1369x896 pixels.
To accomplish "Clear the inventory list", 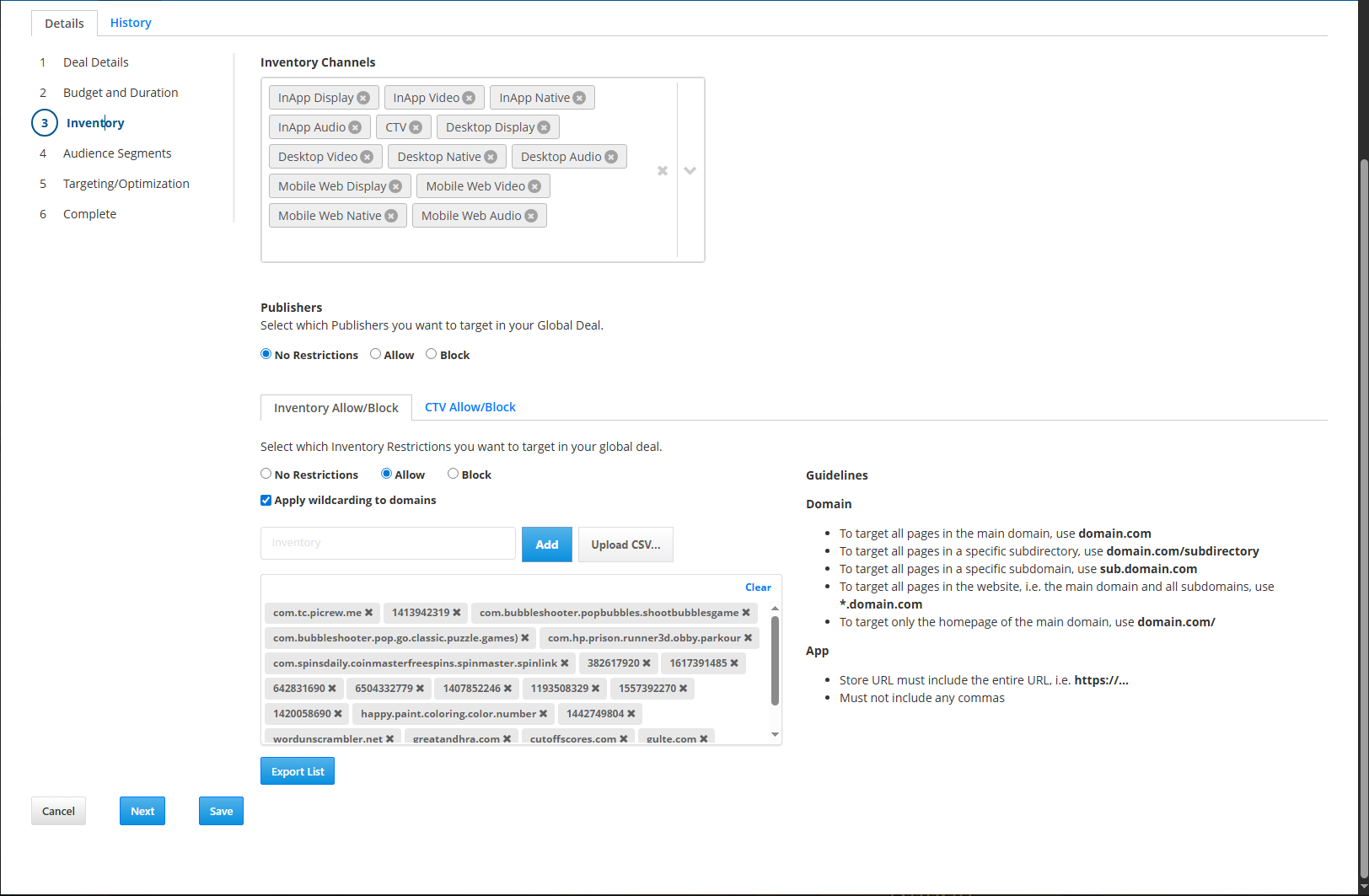I will click(757, 587).
